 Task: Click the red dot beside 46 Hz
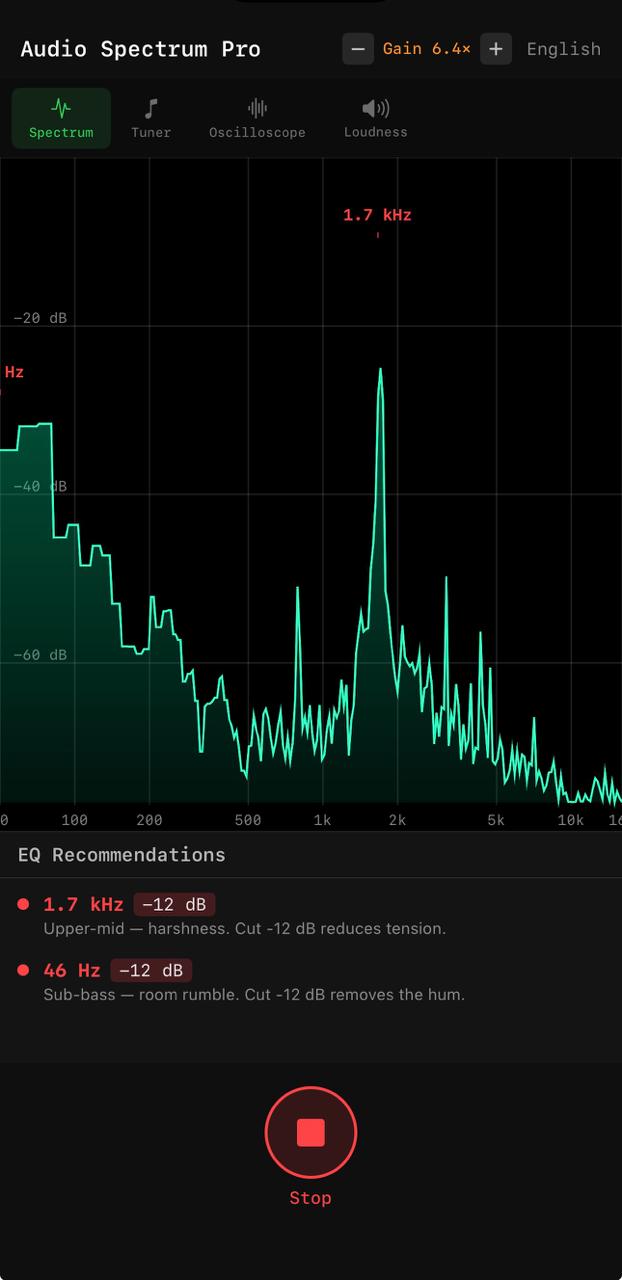click(23, 970)
